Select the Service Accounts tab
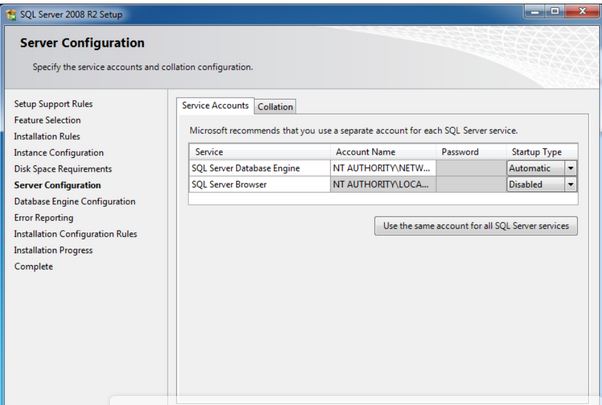This screenshot has width=602, height=405. point(215,106)
